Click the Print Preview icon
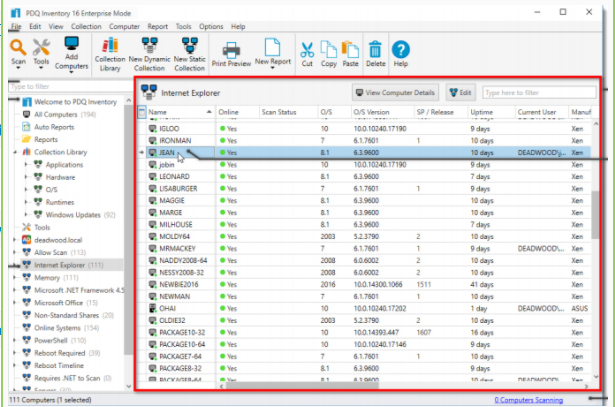This screenshot has width=615, height=407. [231, 54]
